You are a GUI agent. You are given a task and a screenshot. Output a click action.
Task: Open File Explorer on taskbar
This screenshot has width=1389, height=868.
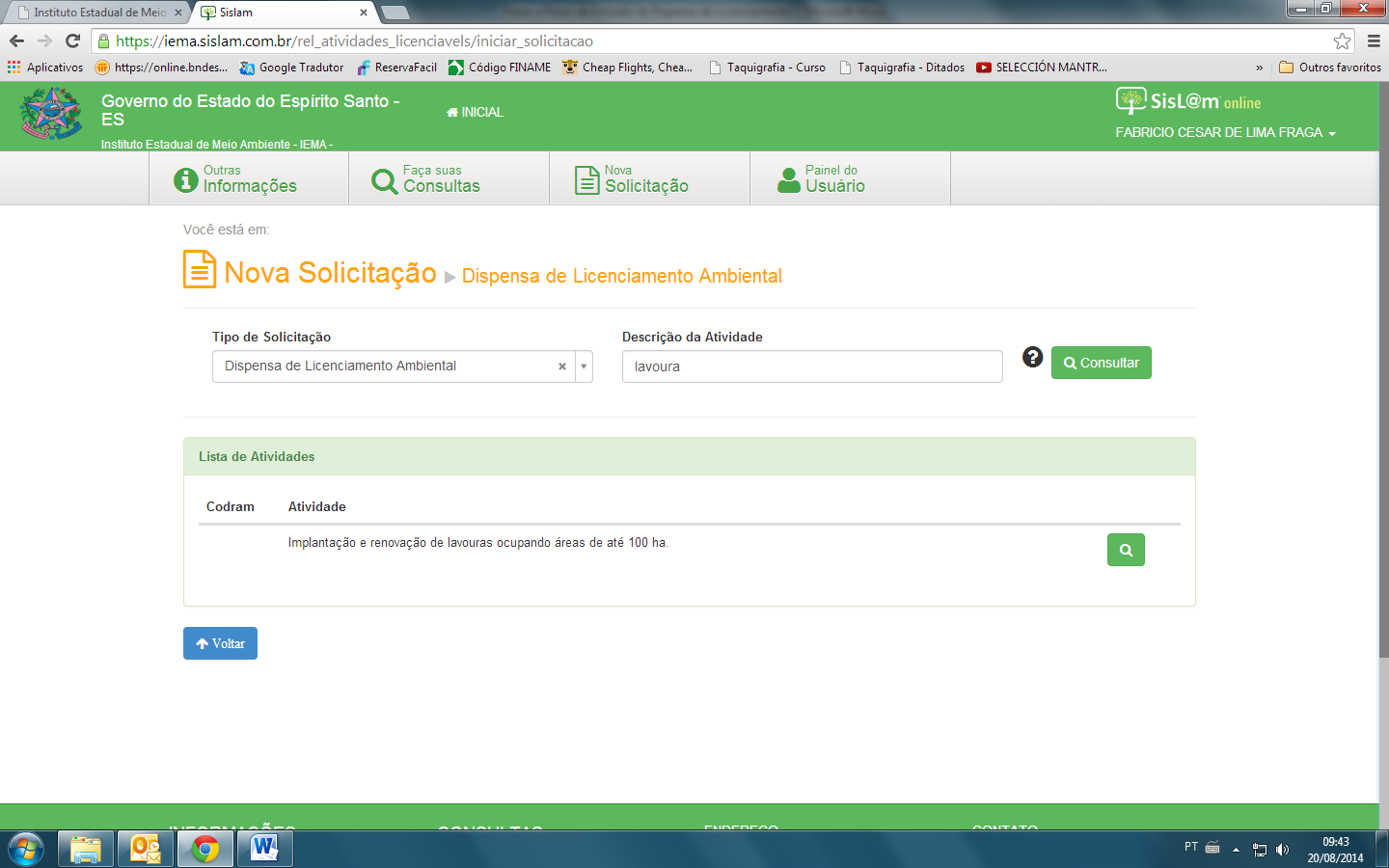click(86, 850)
